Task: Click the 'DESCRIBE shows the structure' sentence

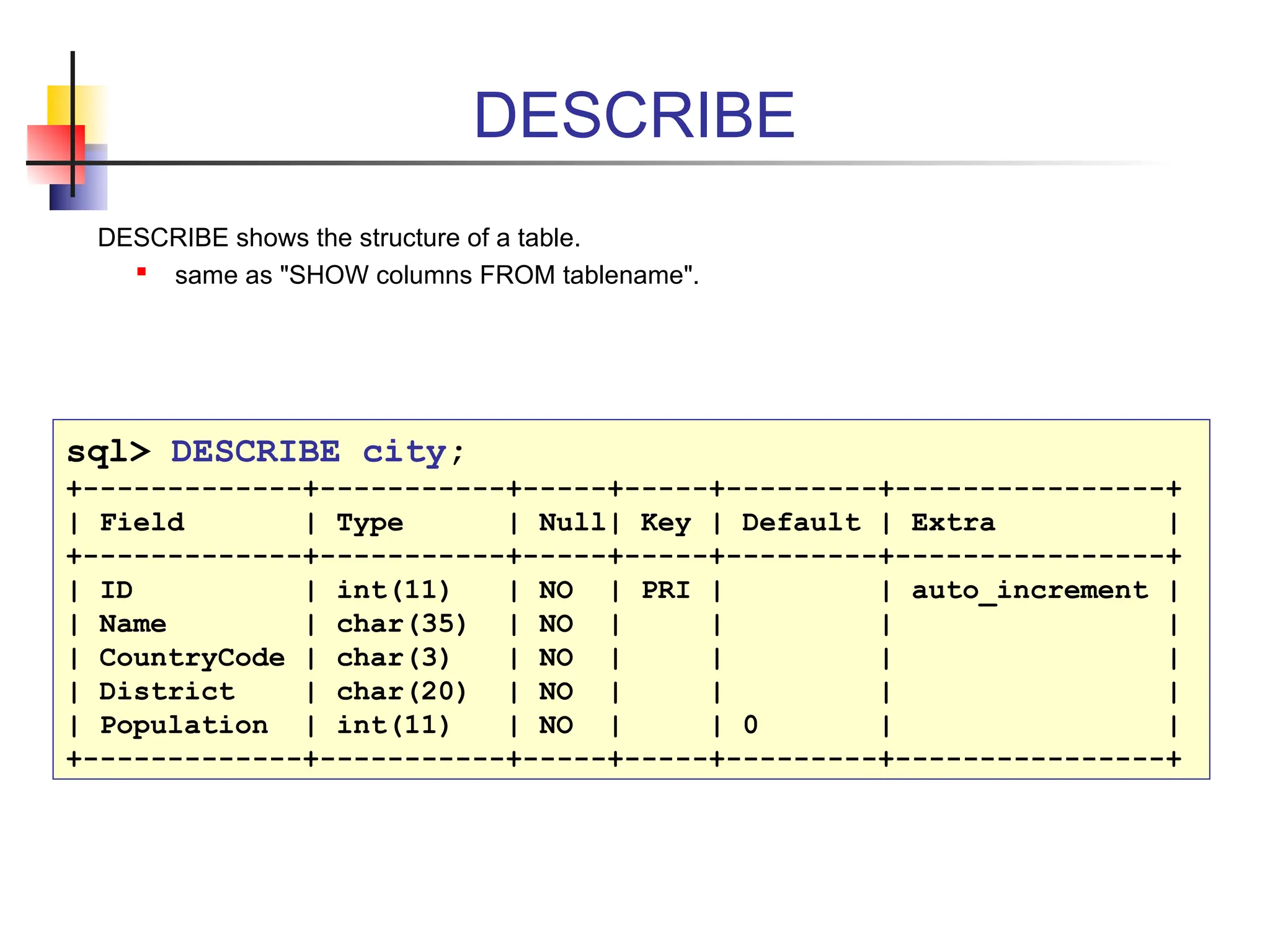Action: 339,238
